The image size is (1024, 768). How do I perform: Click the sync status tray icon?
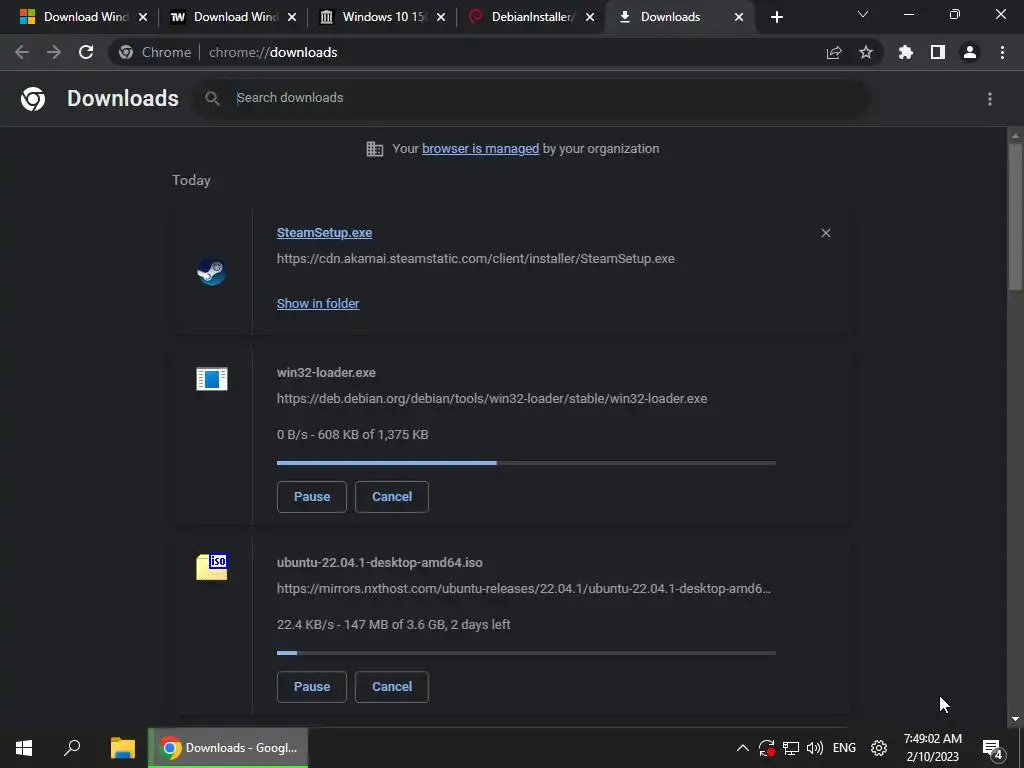tap(767, 748)
